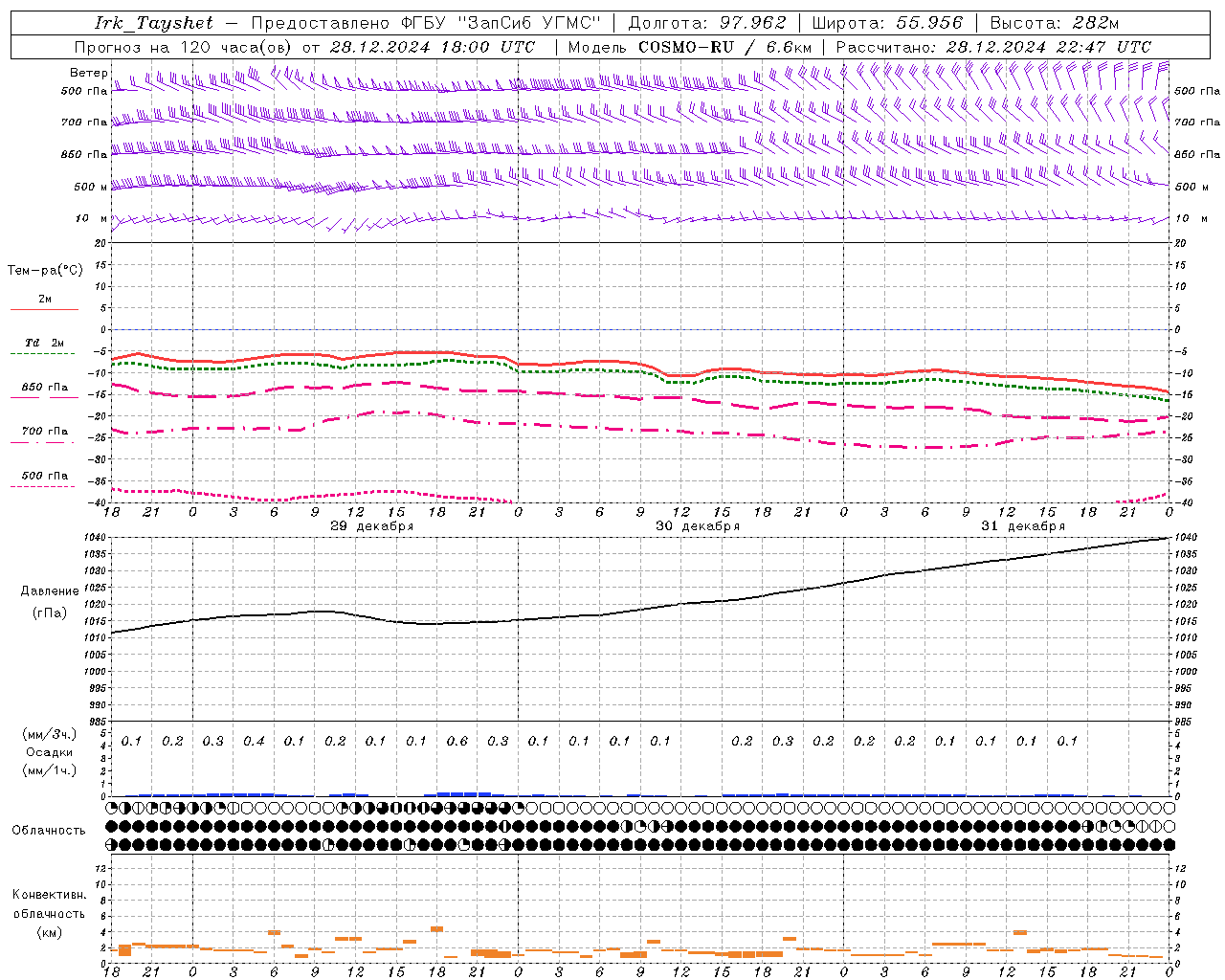
Task: Click the forecast start time 28.12.2024 18:00 UTC
Action: coord(433,47)
